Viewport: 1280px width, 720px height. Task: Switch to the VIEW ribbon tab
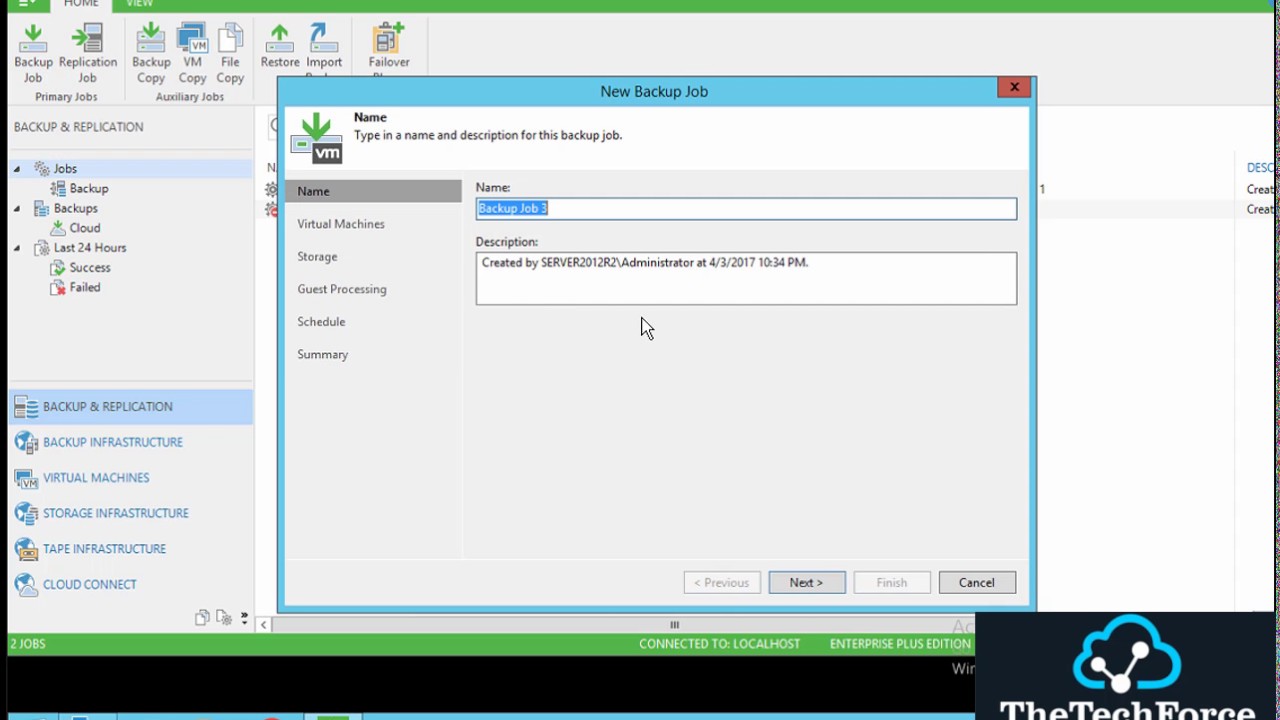139,4
